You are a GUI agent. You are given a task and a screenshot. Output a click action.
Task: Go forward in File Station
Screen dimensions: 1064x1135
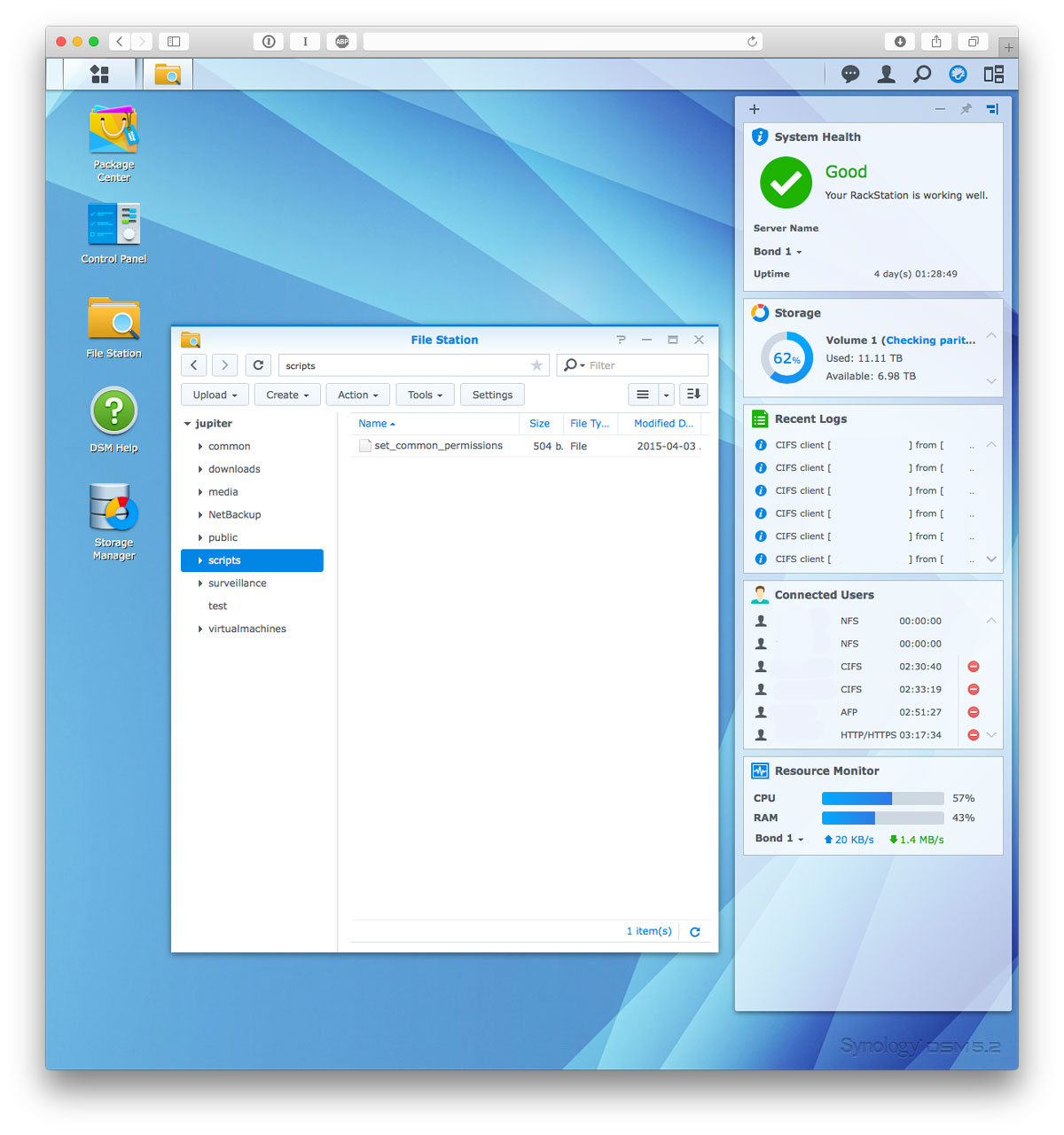pyautogui.click(x=225, y=365)
